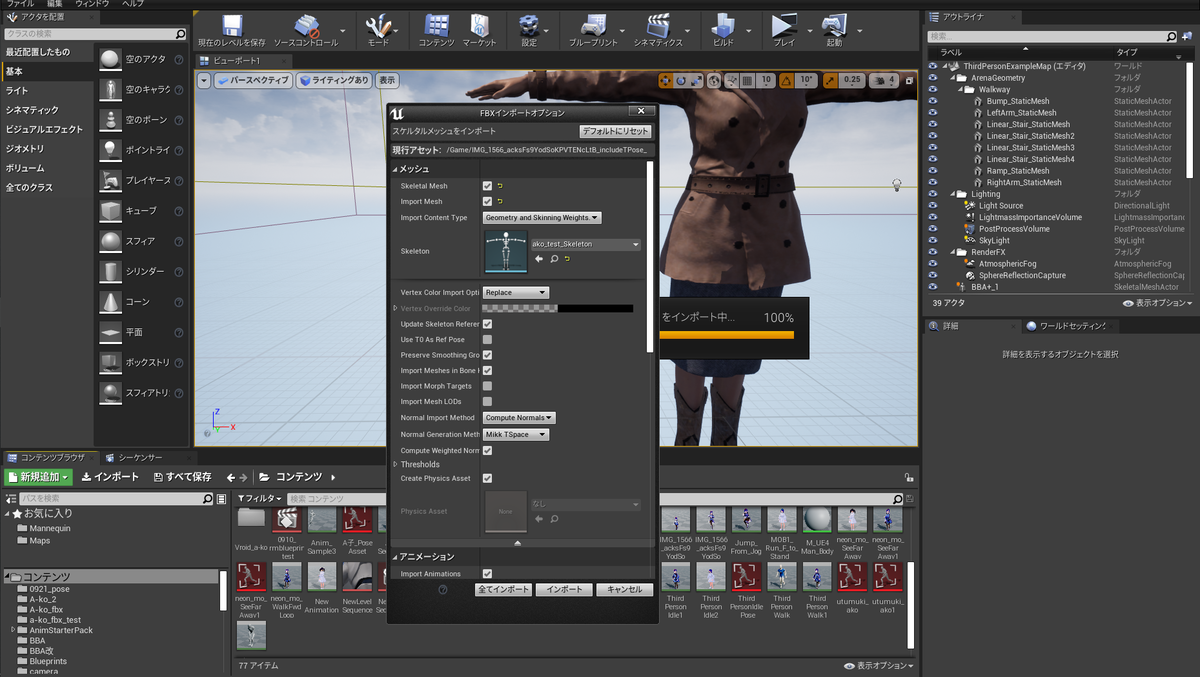Click the yellow reset arrow beside Skeletal Mesh
This screenshot has width=1200, height=677.
pos(499,186)
